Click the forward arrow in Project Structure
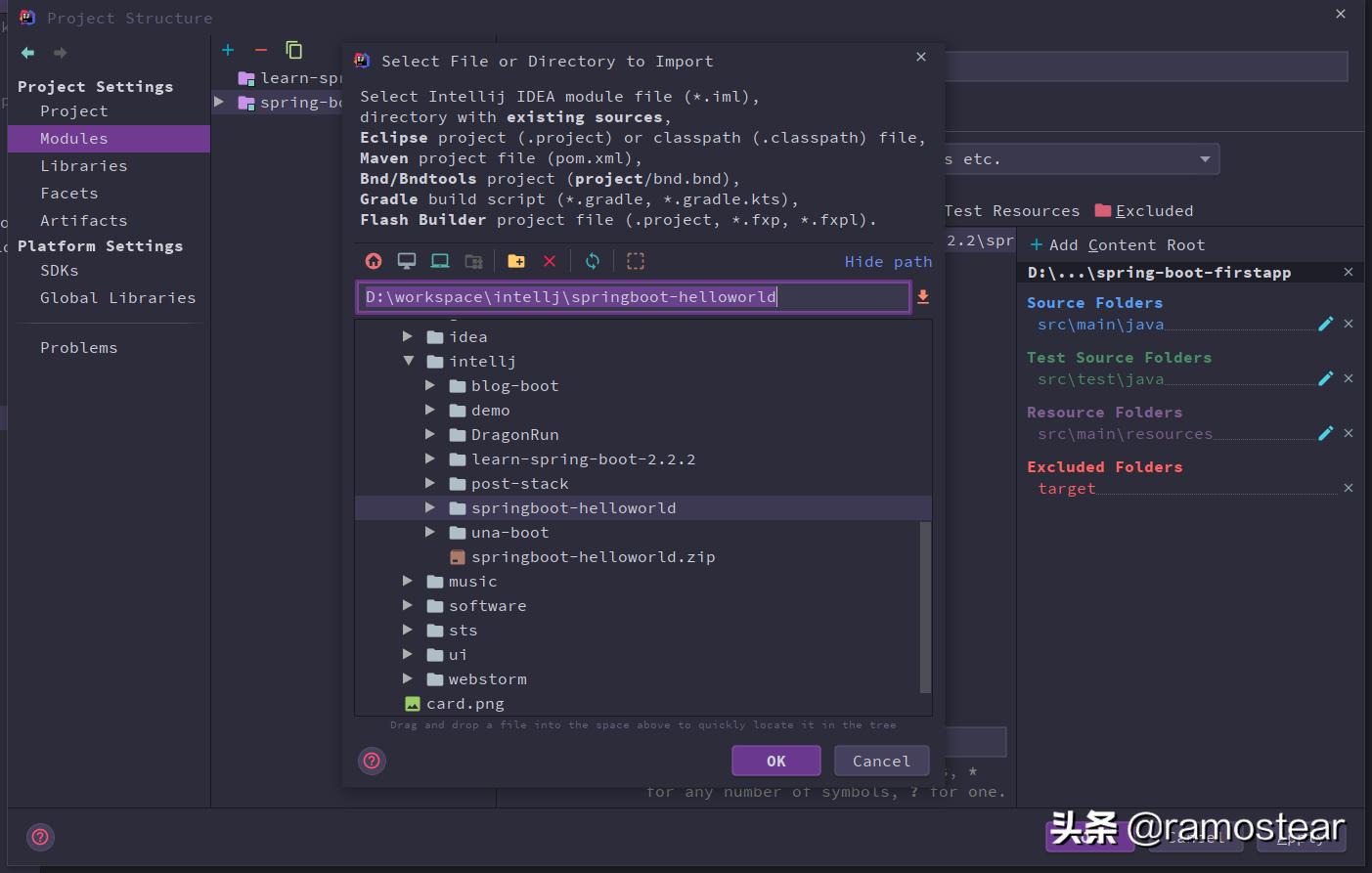Image resolution: width=1372 pixels, height=873 pixels. click(x=61, y=53)
